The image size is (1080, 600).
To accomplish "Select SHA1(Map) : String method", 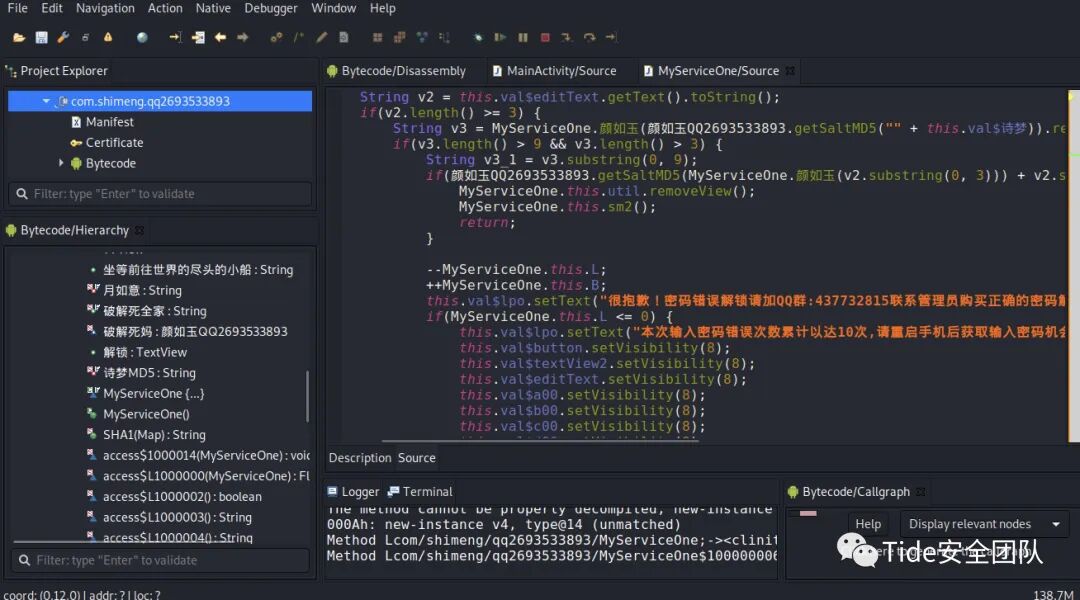I will [x=154, y=435].
